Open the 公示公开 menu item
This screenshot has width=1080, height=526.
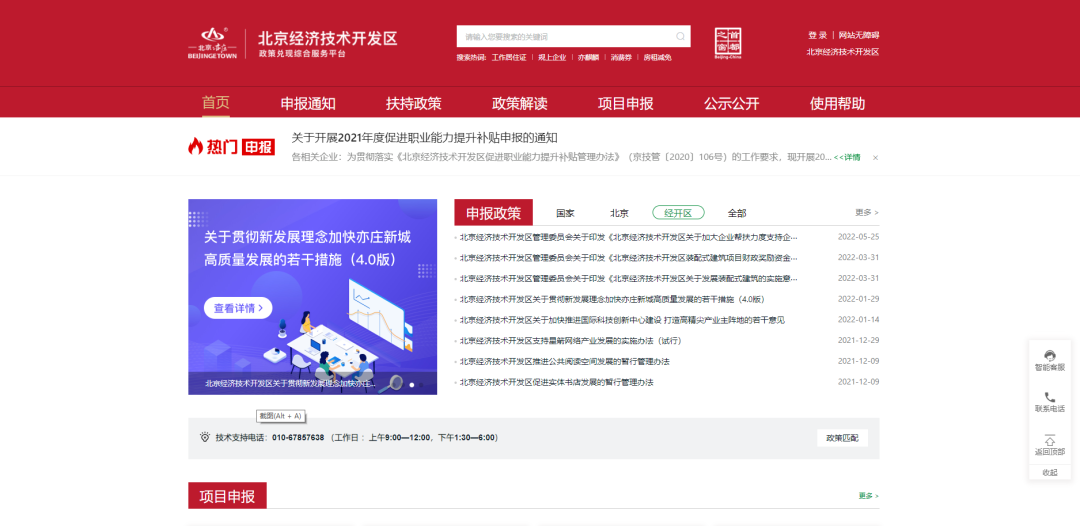coord(731,104)
